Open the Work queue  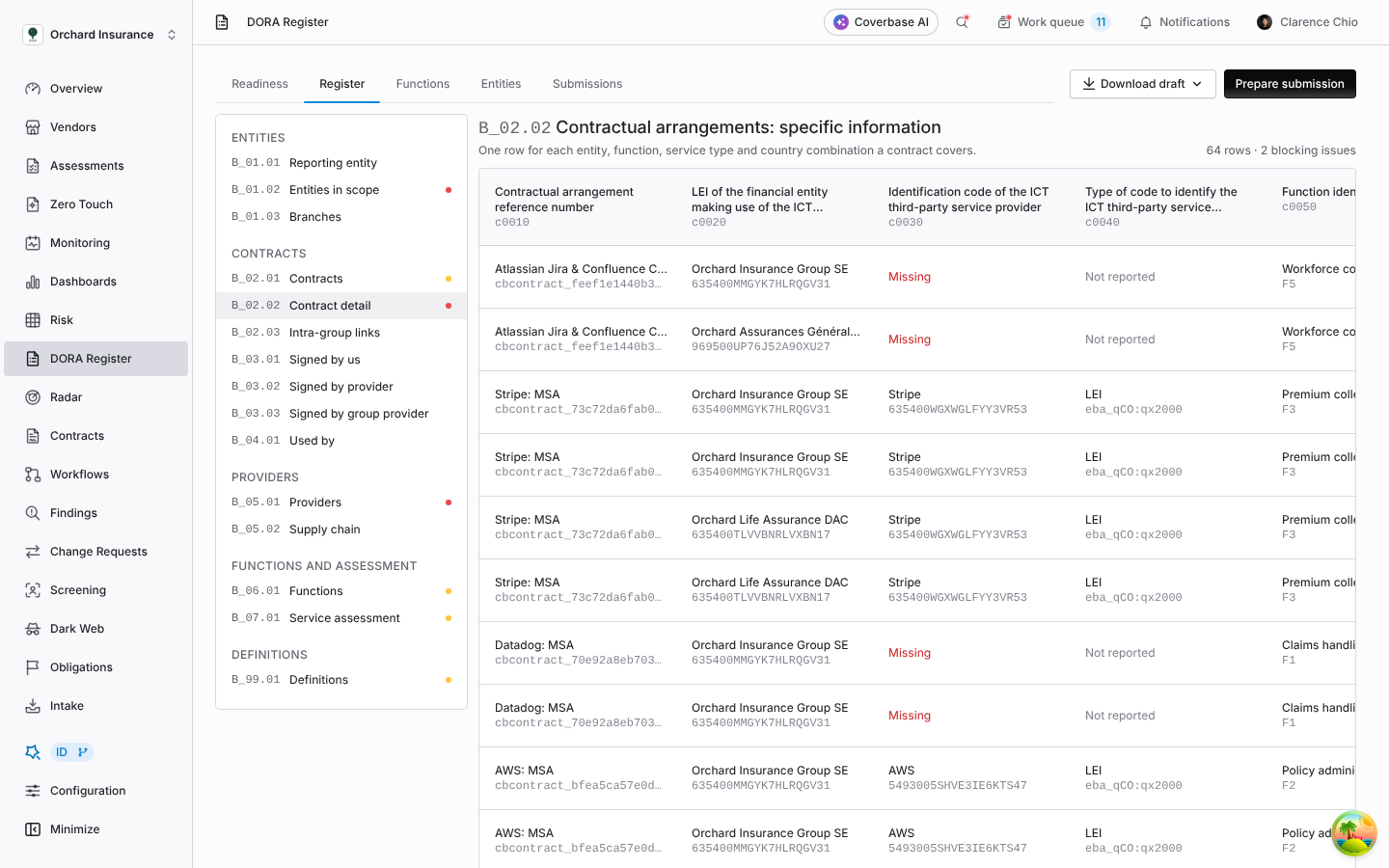click(1053, 22)
